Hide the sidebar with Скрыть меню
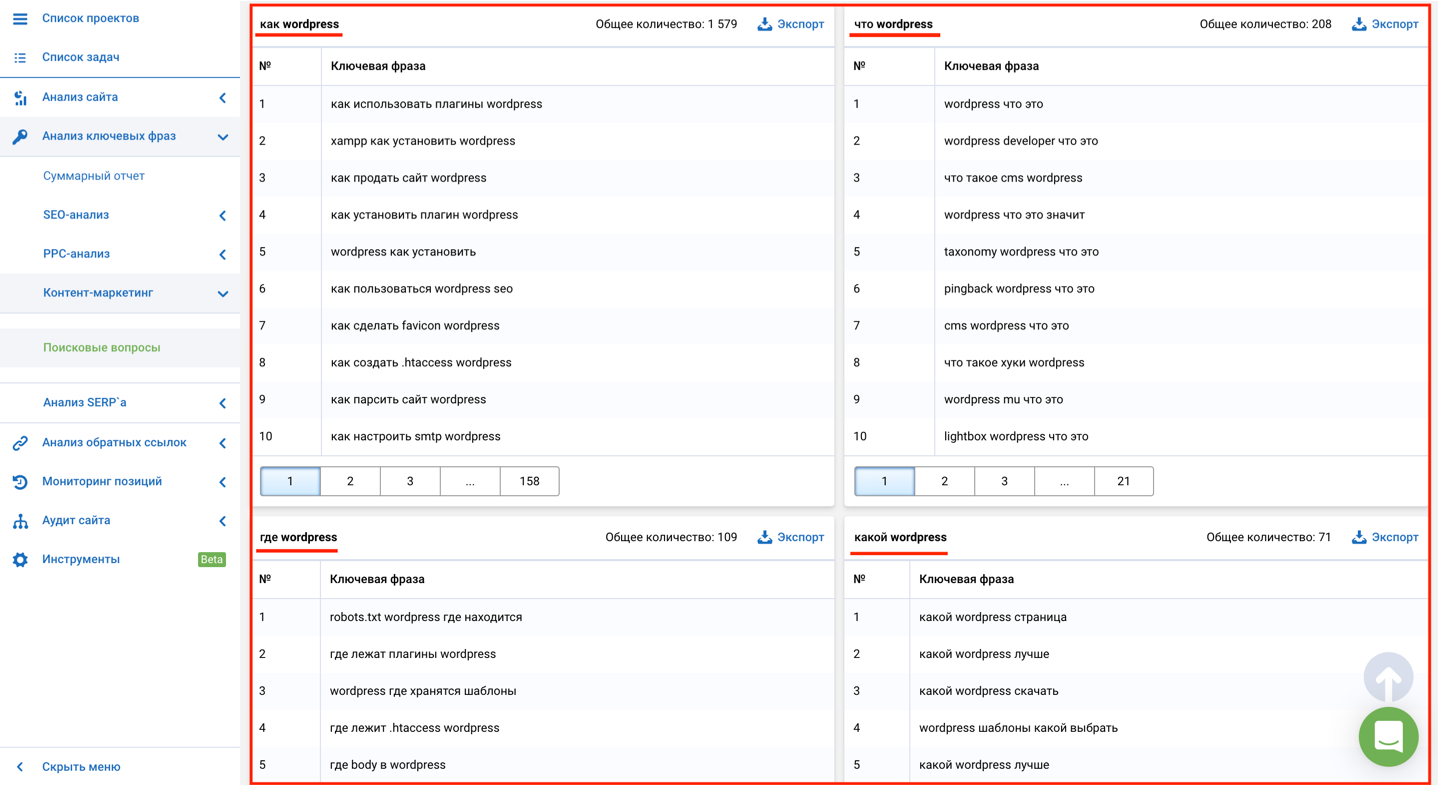This screenshot has width=1439, height=785. coord(80,767)
